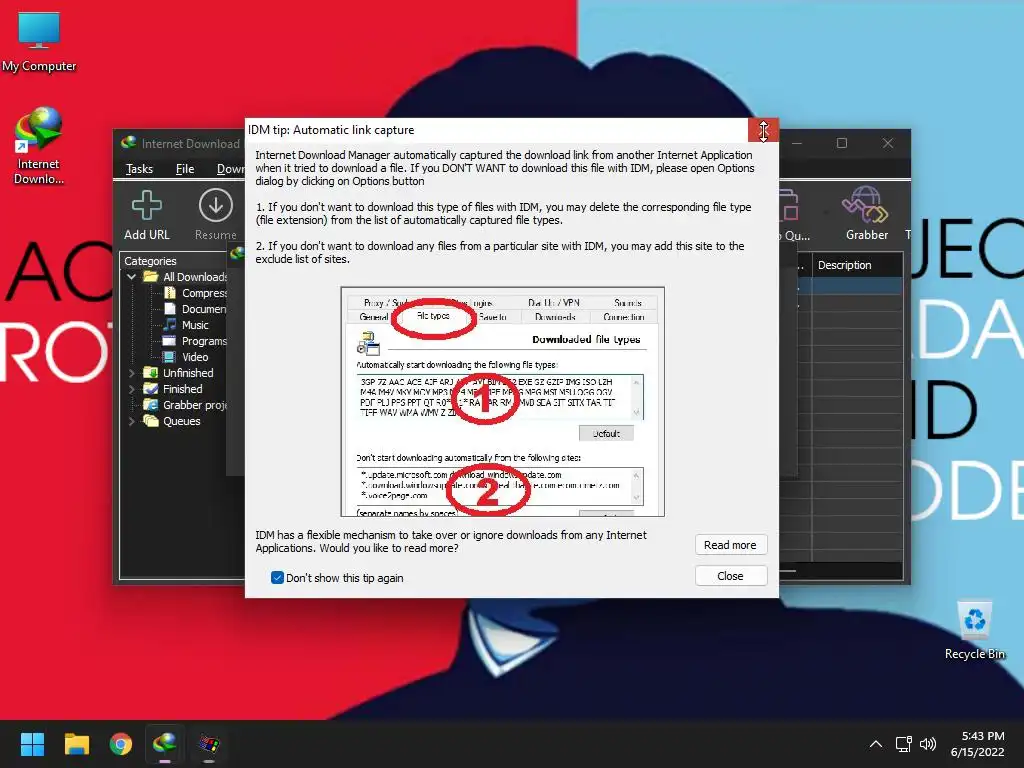Viewport: 1024px width, 768px height.
Task: Expand the Unfinished category node
Action: tap(132, 373)
